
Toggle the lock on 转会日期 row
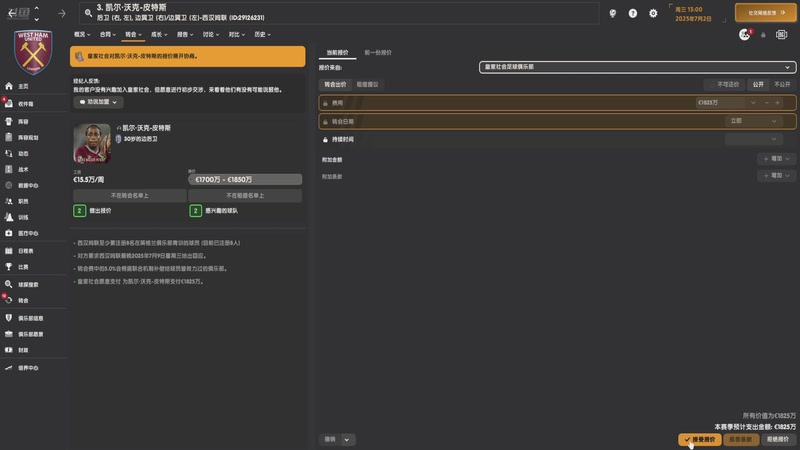[x=326, y=122]
